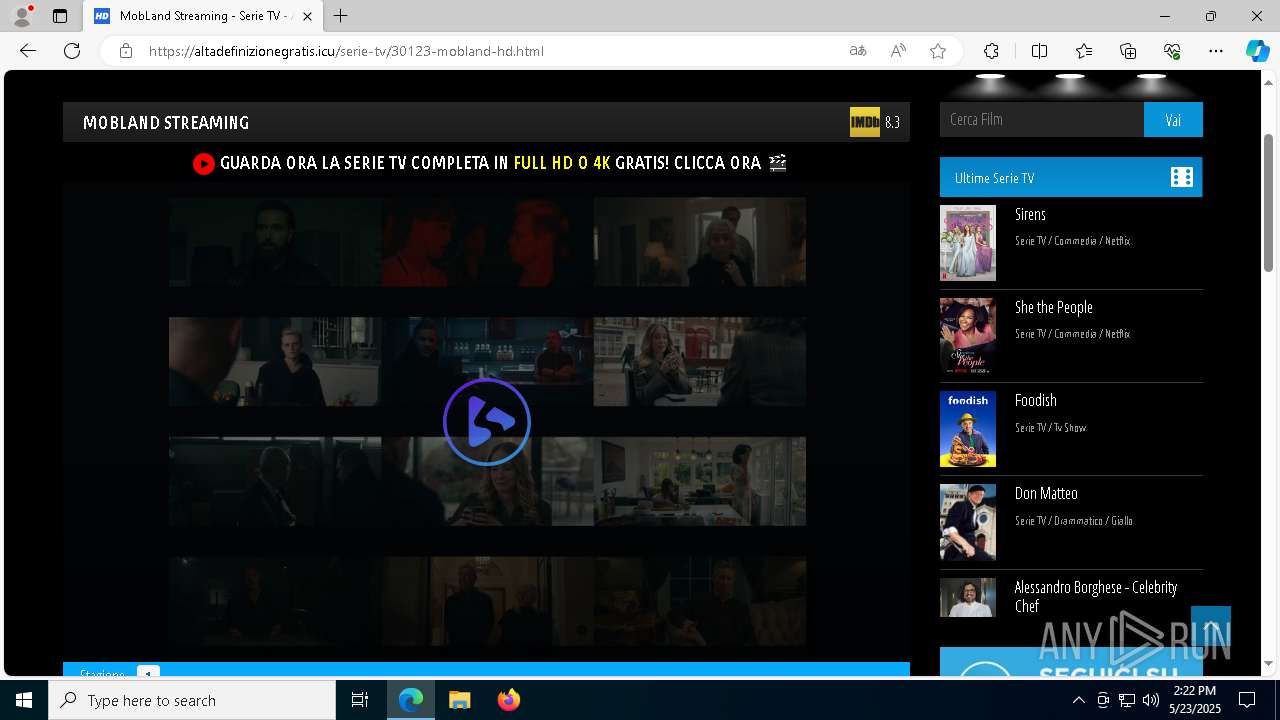Screen dimensions: 1280x720
Task: Play the video with center play button
Action: pyautogui.click(x=487, y=422)
